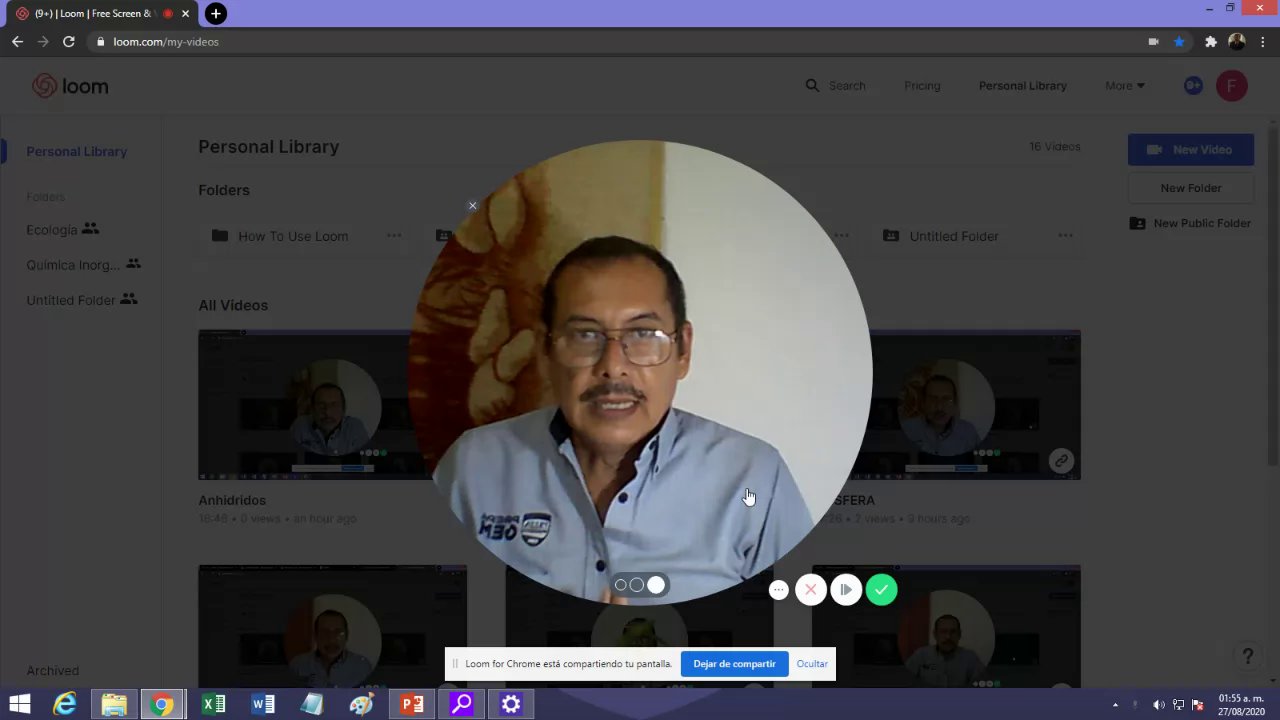The height and width of the screenshot is (720, 1280).
Task: Click the New Video button
Action: 1191,150
